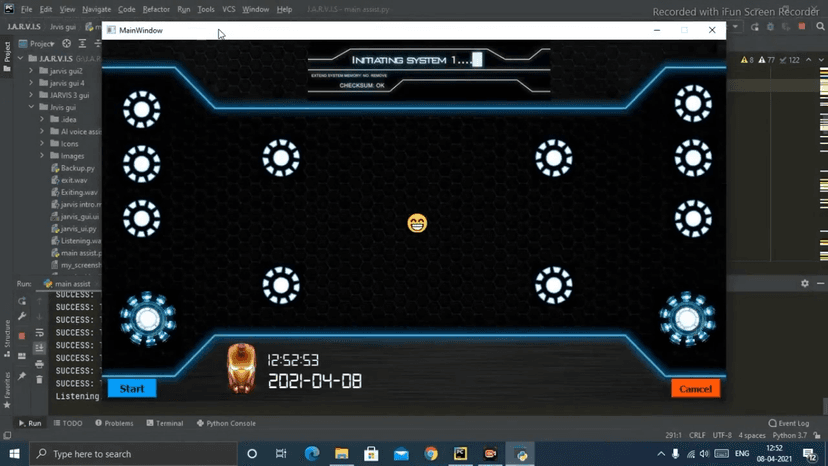Toggle the Project side tool window tab
The width and height of the screenshot is (828, 466).
point(7,57)
